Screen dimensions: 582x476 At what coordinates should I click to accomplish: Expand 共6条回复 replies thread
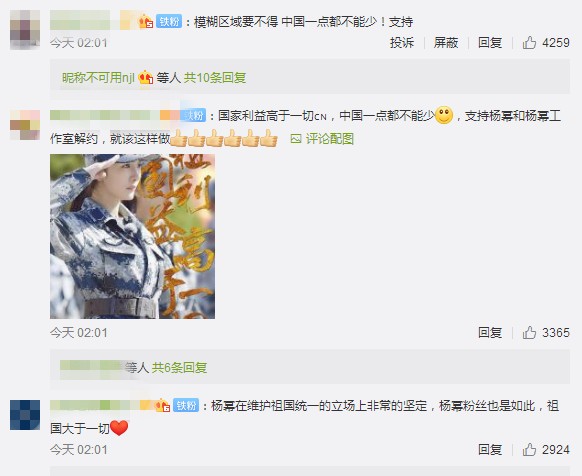179,368
